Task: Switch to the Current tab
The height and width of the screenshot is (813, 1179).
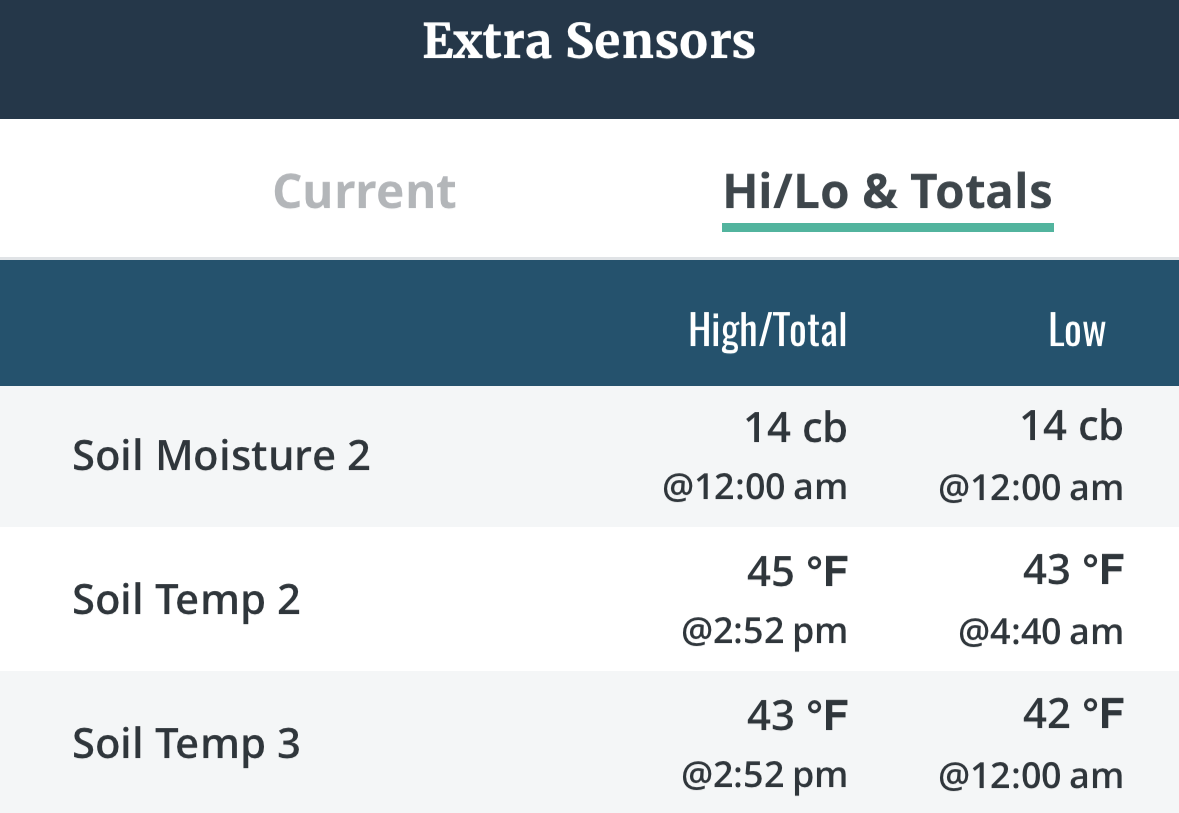Action: point(364,191)
